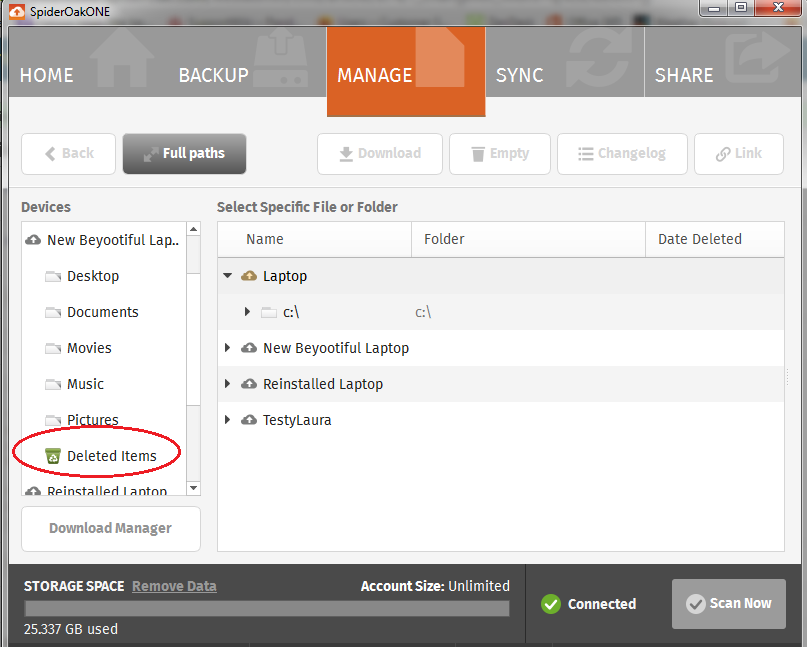Click the Deleted Items recycle bin icon

click(53, 456)
